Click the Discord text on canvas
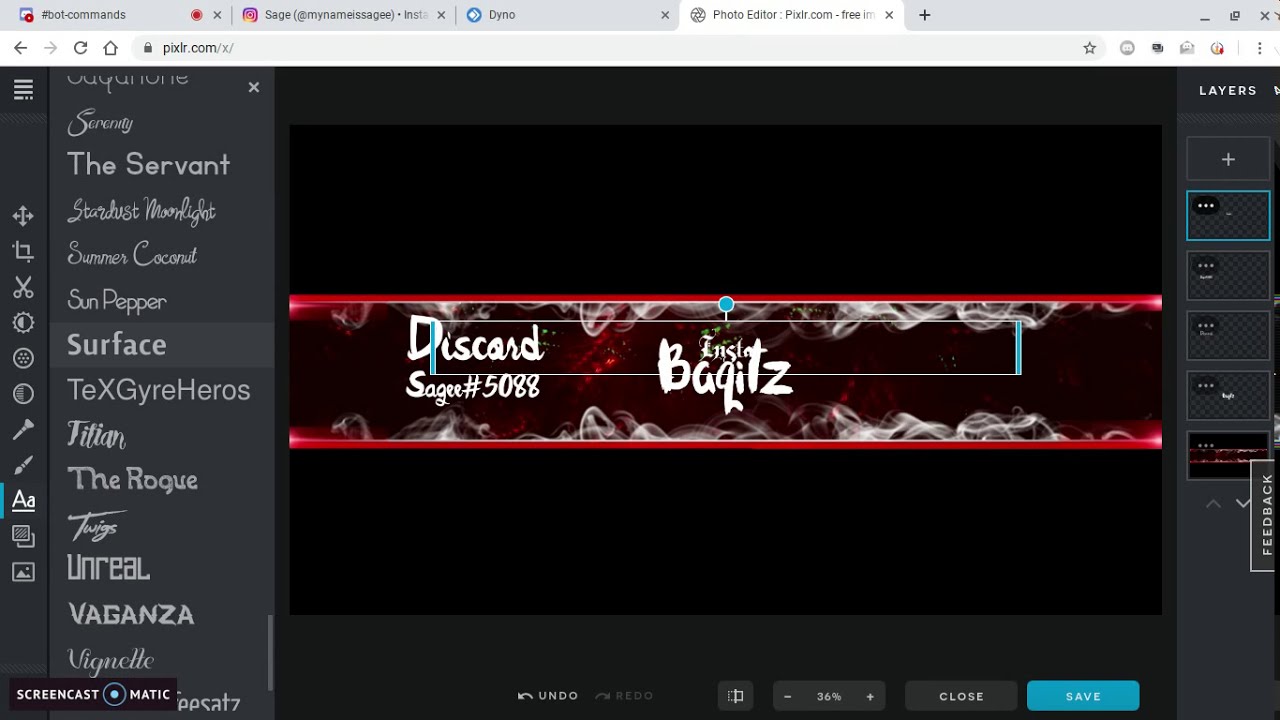Screen dimensions: 1280x720 (475, 341)
